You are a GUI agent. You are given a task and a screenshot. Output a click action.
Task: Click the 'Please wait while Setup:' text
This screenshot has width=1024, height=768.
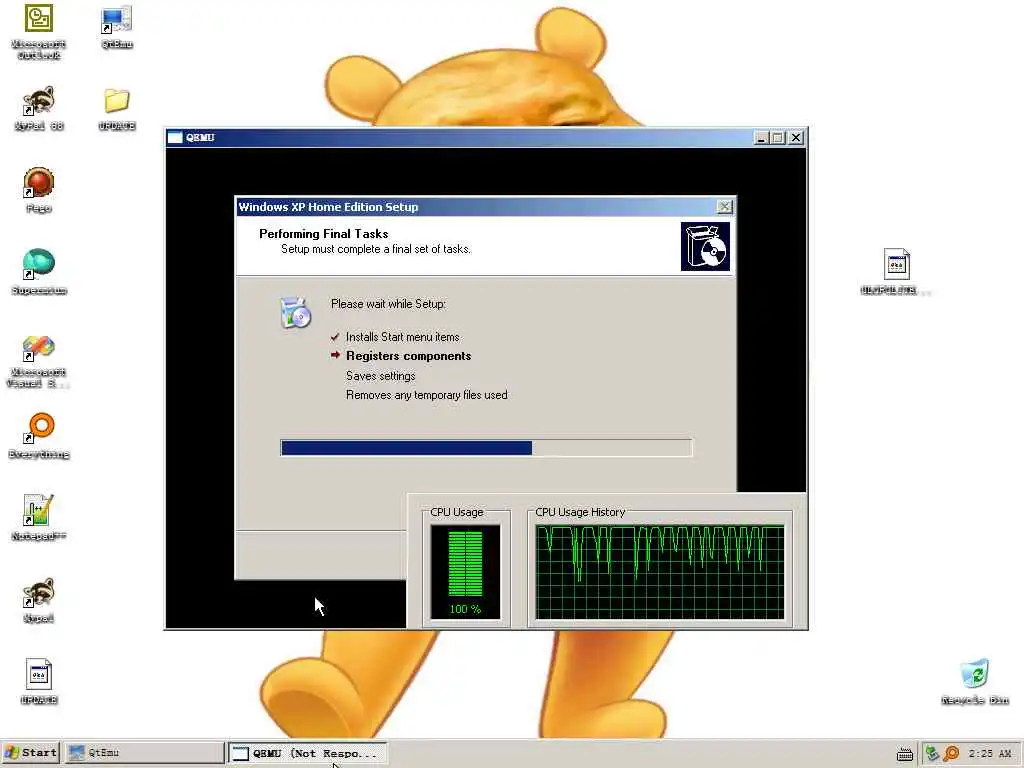(x=388, y=304)
